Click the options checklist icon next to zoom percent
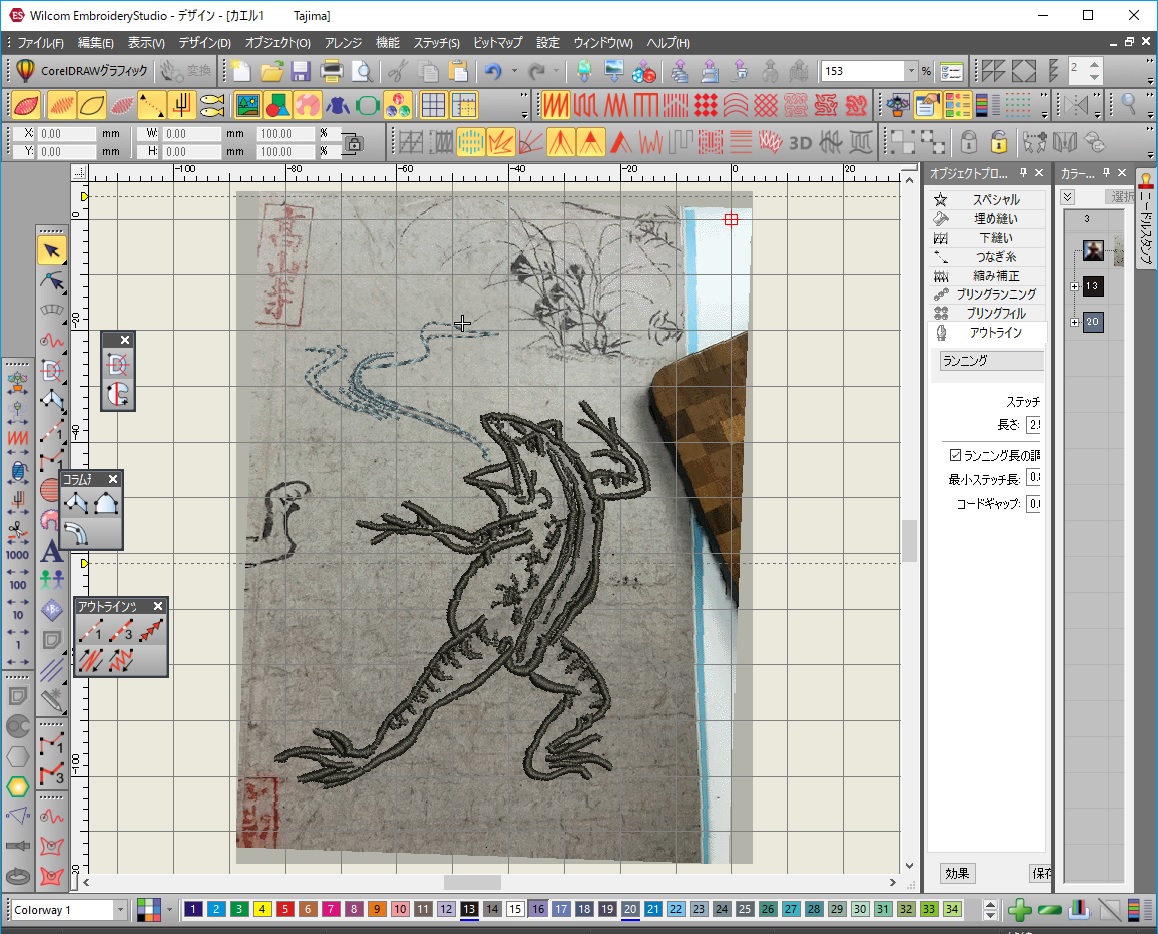This screenshot has width=1158, height=934. pos(952,71)
